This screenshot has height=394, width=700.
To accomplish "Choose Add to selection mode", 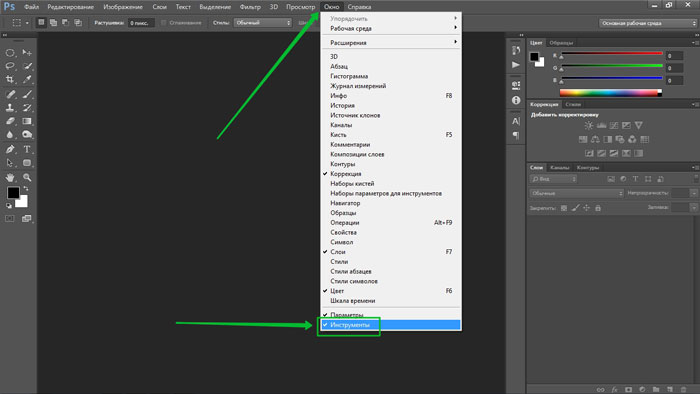I will tap(54, 22).
